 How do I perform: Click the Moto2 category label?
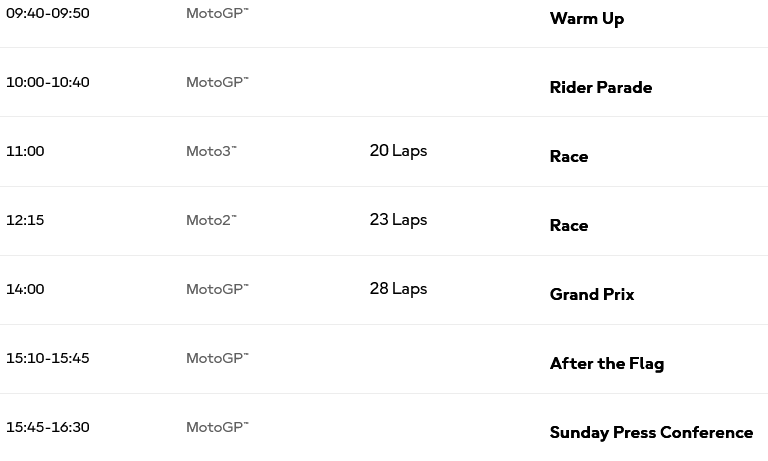tap(211, 220)
